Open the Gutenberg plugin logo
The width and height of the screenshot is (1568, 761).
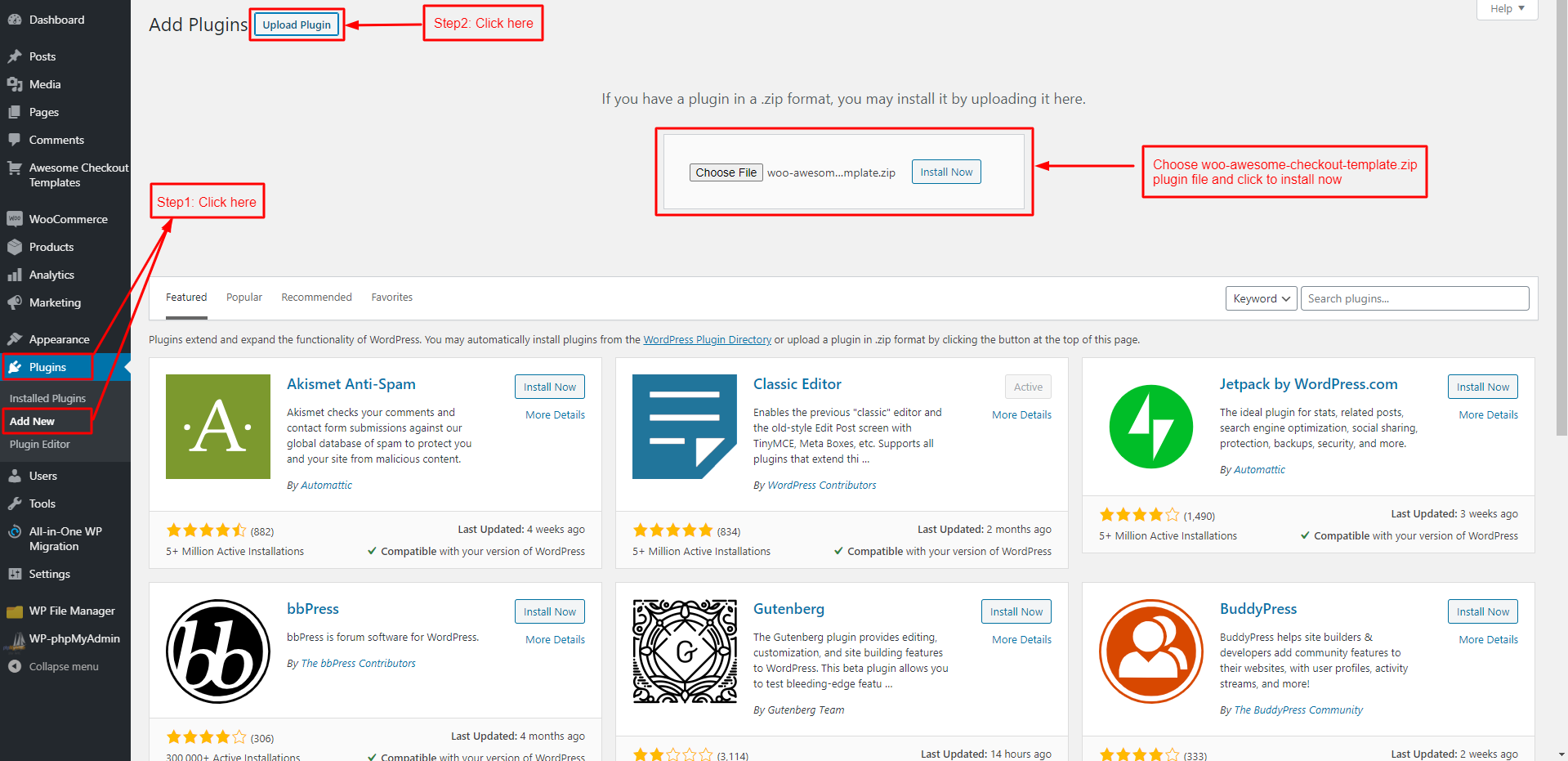pyautogui.click(x=685, y=651)
